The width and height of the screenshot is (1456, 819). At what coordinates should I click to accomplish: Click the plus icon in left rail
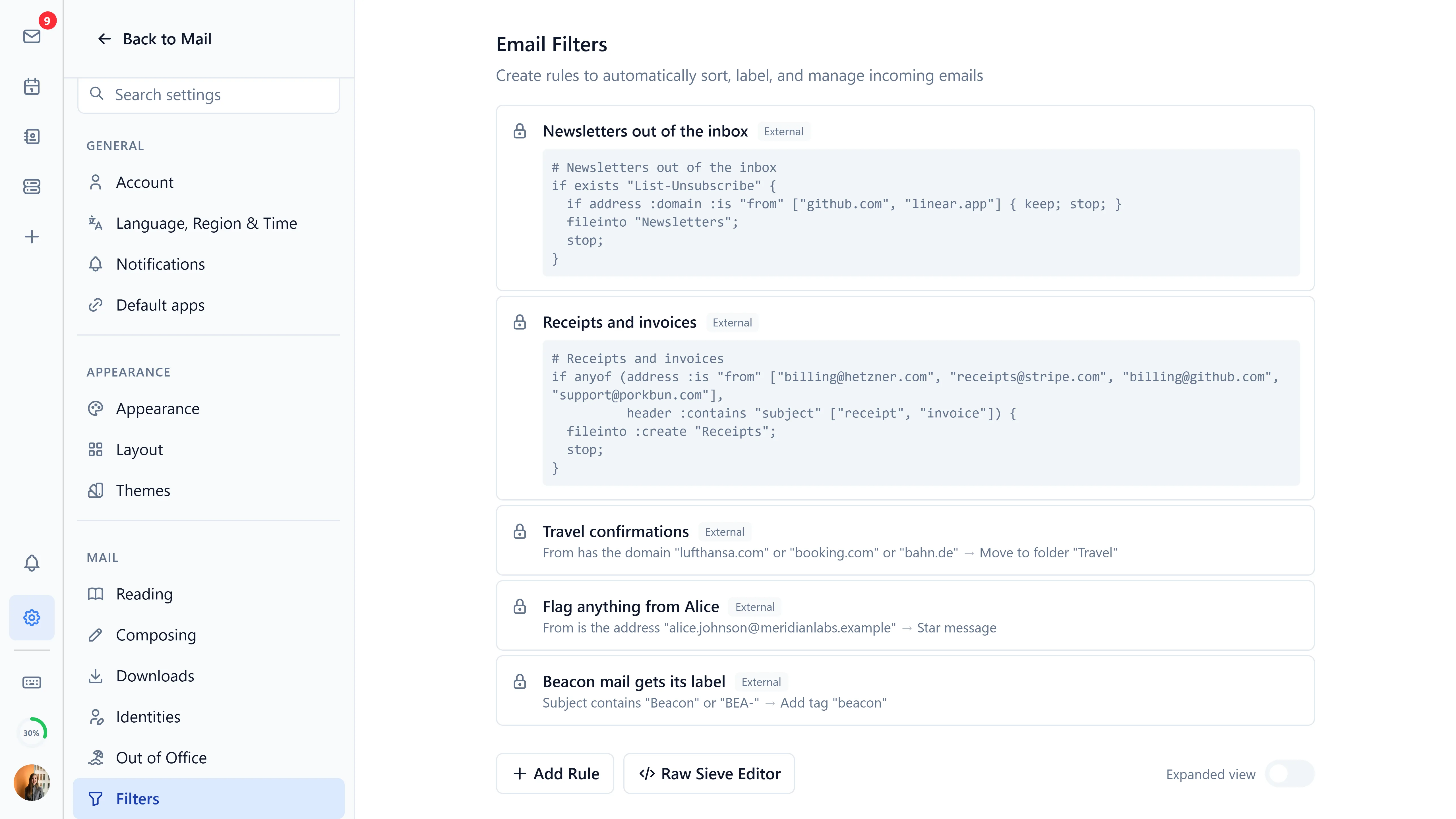[x=32, y=236]
